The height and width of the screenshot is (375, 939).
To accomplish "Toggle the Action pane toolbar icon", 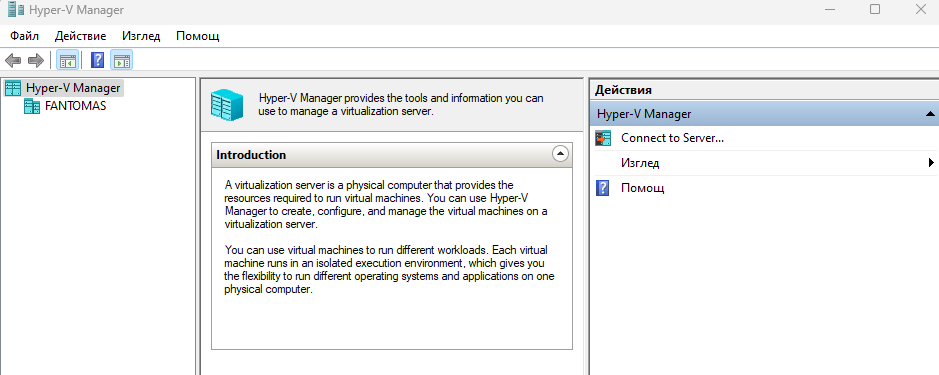I will pyautogui.click(x=122, y=61).
